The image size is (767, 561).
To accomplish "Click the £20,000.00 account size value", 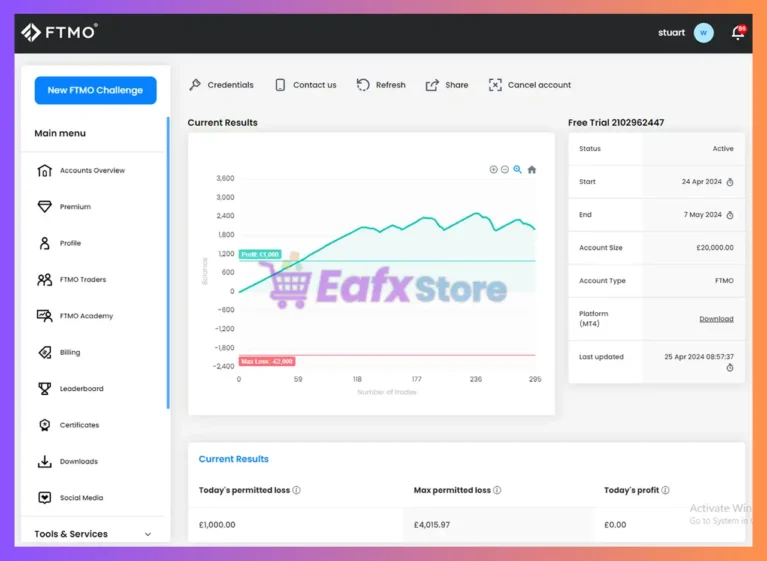I will [x=715, y=248].
